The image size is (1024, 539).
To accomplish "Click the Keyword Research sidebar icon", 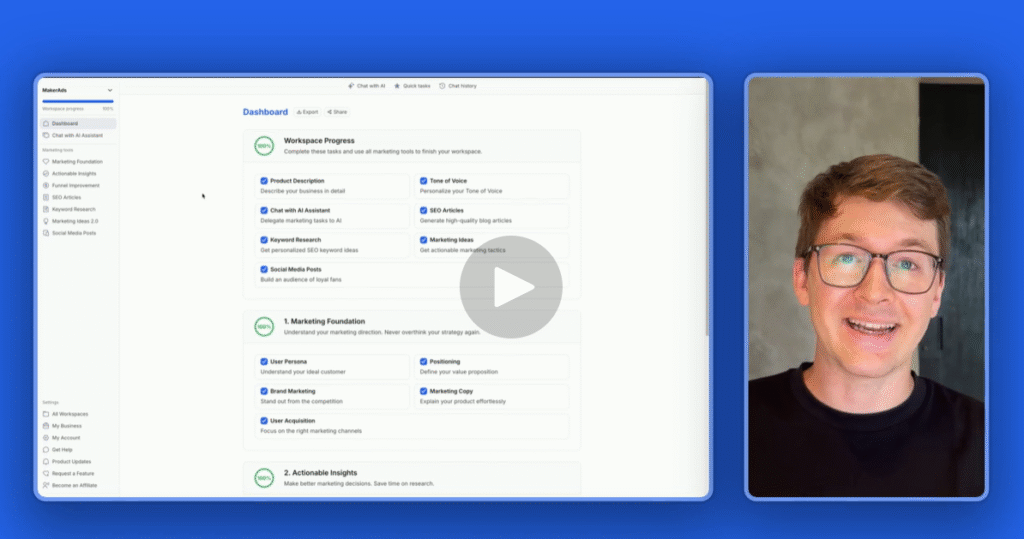I will pos(46,209).
